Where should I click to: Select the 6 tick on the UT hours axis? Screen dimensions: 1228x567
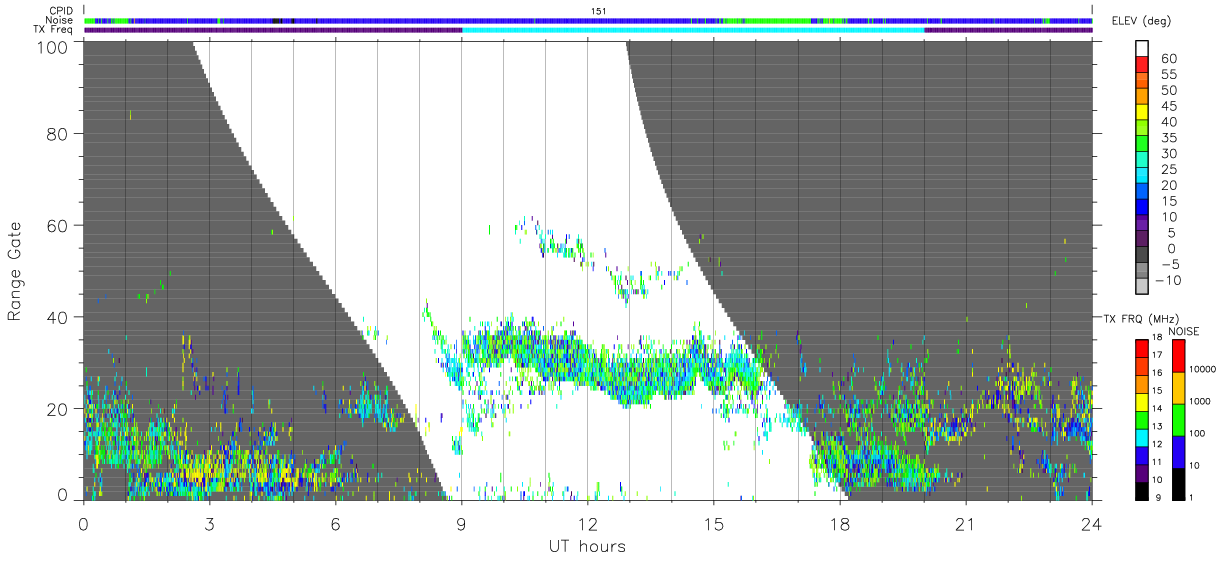point(335,523)
